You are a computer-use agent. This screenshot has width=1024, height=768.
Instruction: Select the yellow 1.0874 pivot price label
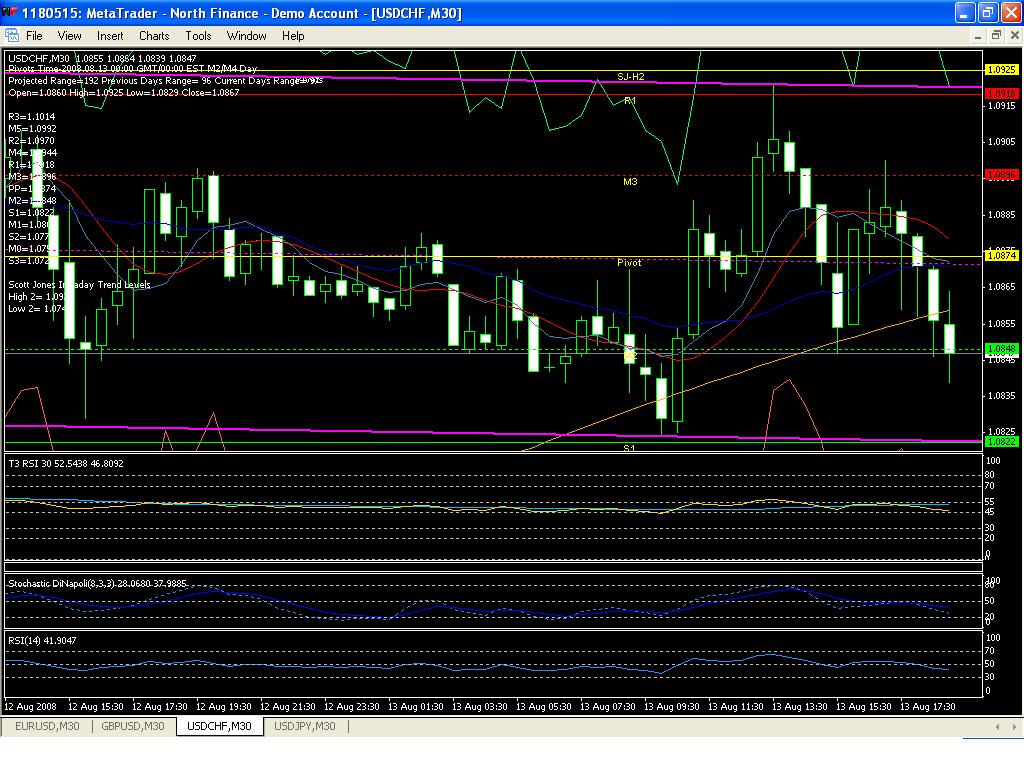pyautogui.click(x=1001, y=256)
